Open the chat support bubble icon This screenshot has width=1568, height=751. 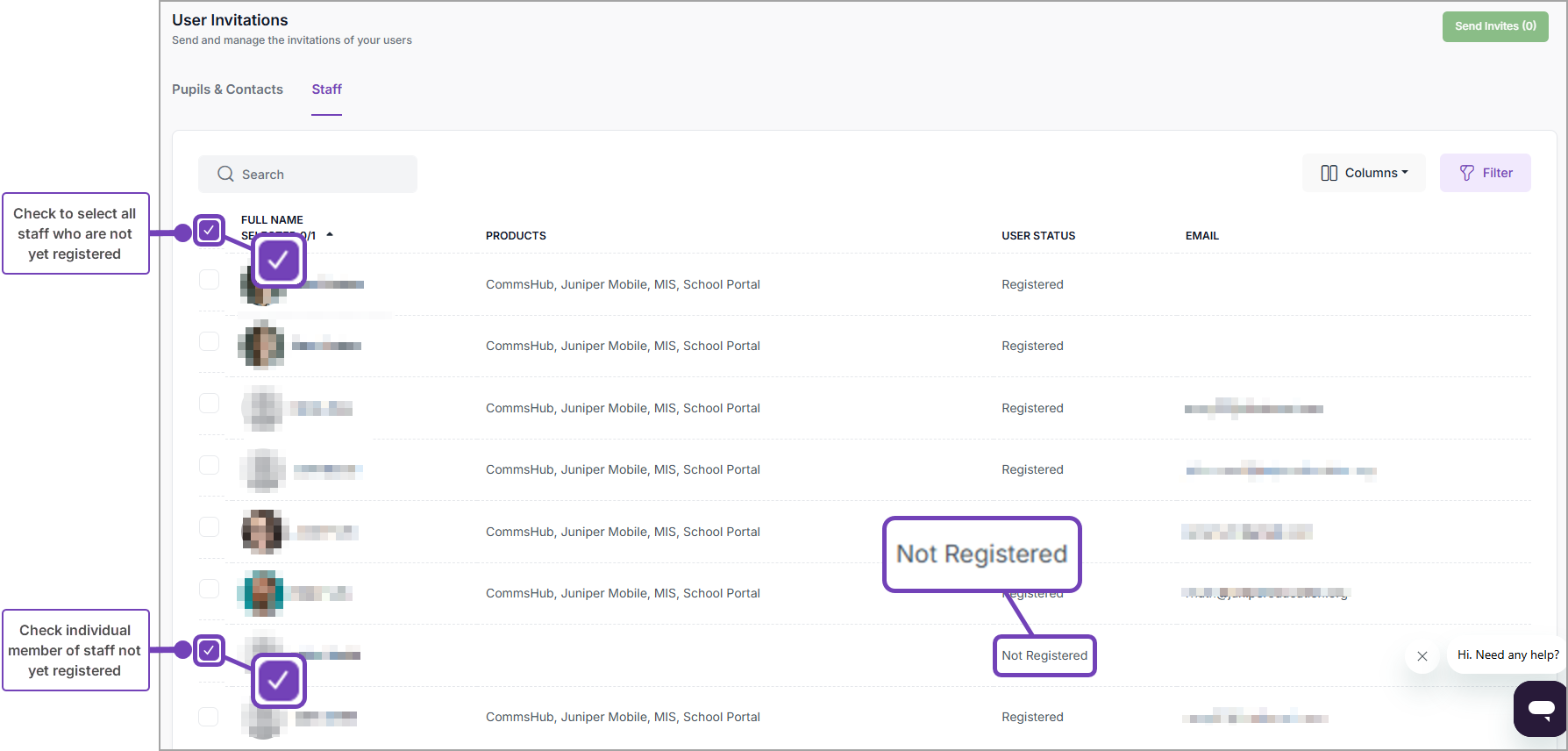pyautogui.click(x=1540, y=708)
